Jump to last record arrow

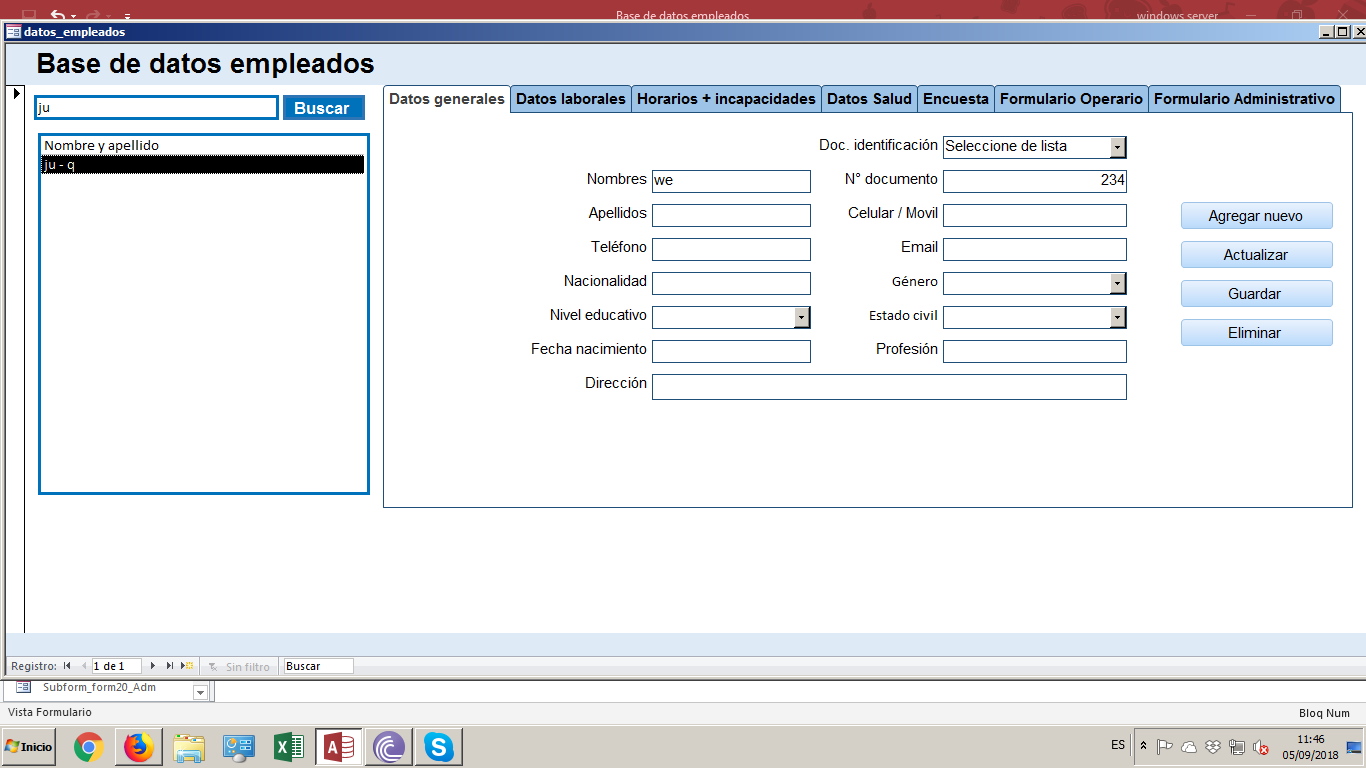point(170,666)
